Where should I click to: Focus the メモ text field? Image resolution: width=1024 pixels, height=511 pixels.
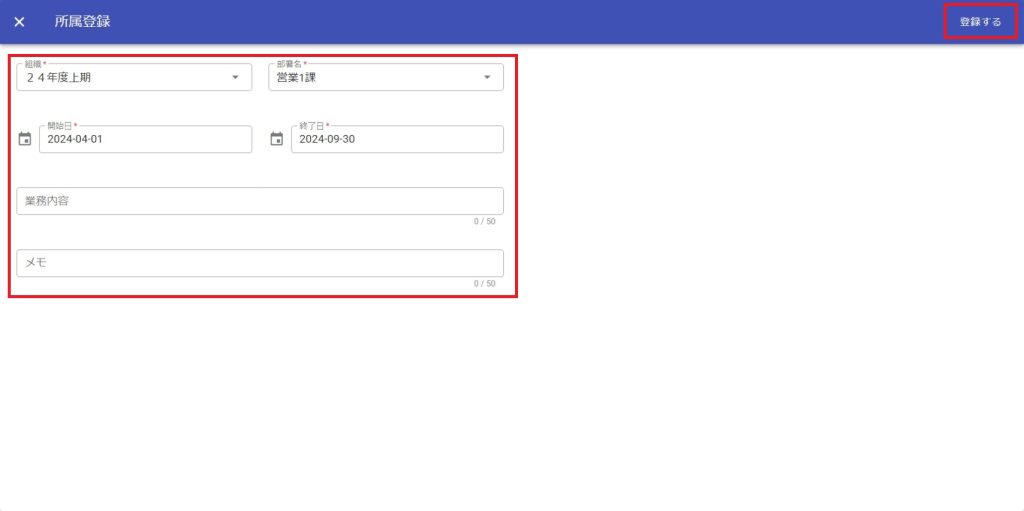coord(260,263)
